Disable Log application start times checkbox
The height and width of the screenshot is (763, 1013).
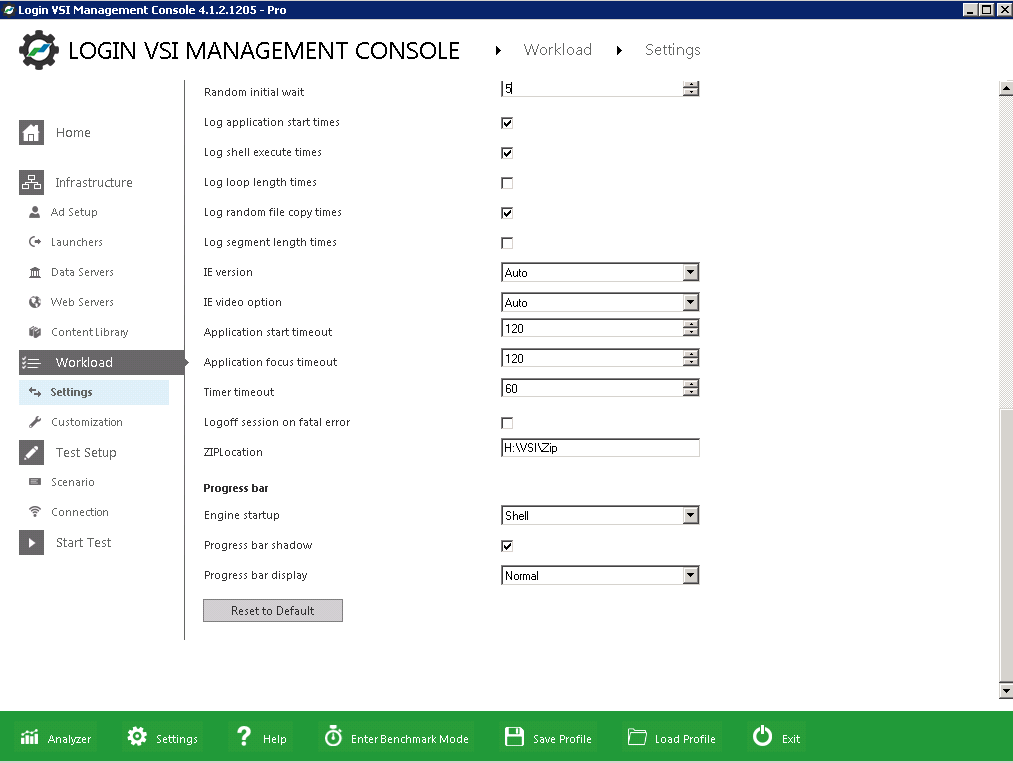(507, 123)
